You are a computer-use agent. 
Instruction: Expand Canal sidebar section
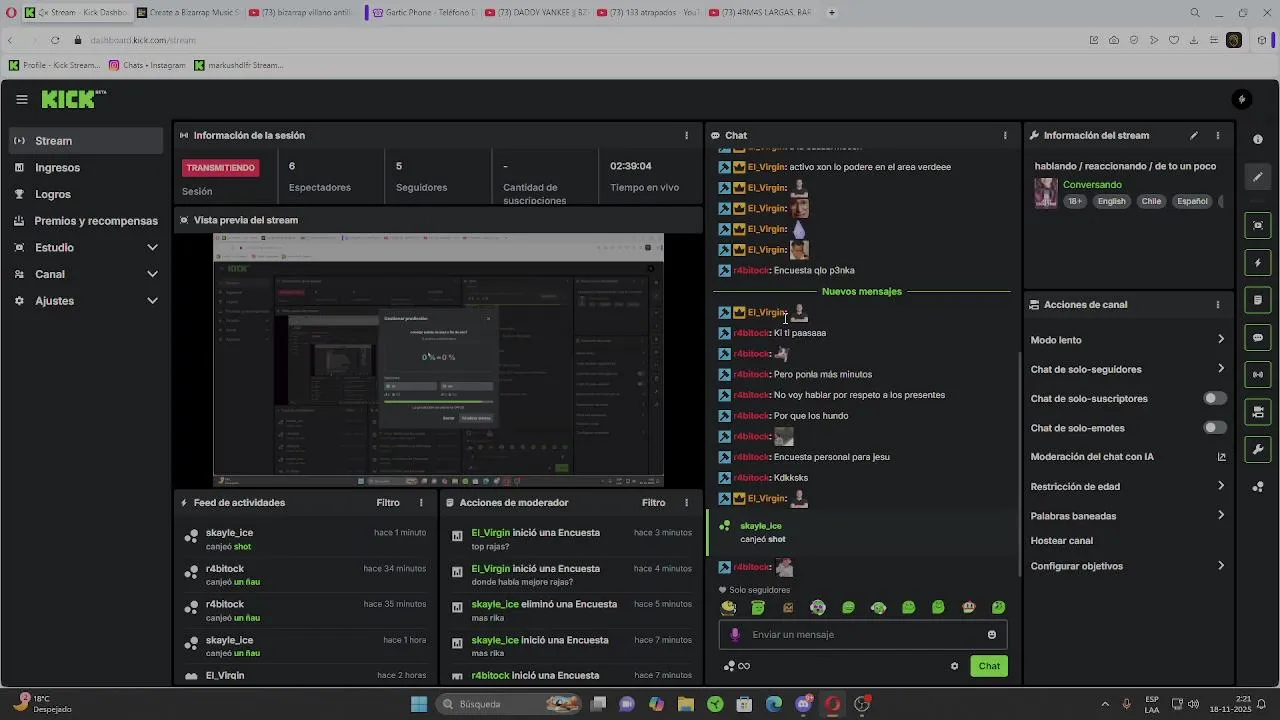coord(86,274)
